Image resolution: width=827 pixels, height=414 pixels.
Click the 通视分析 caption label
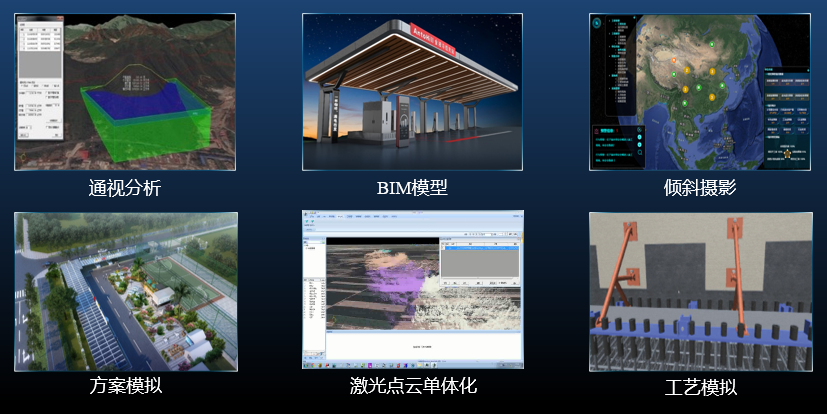124,187
